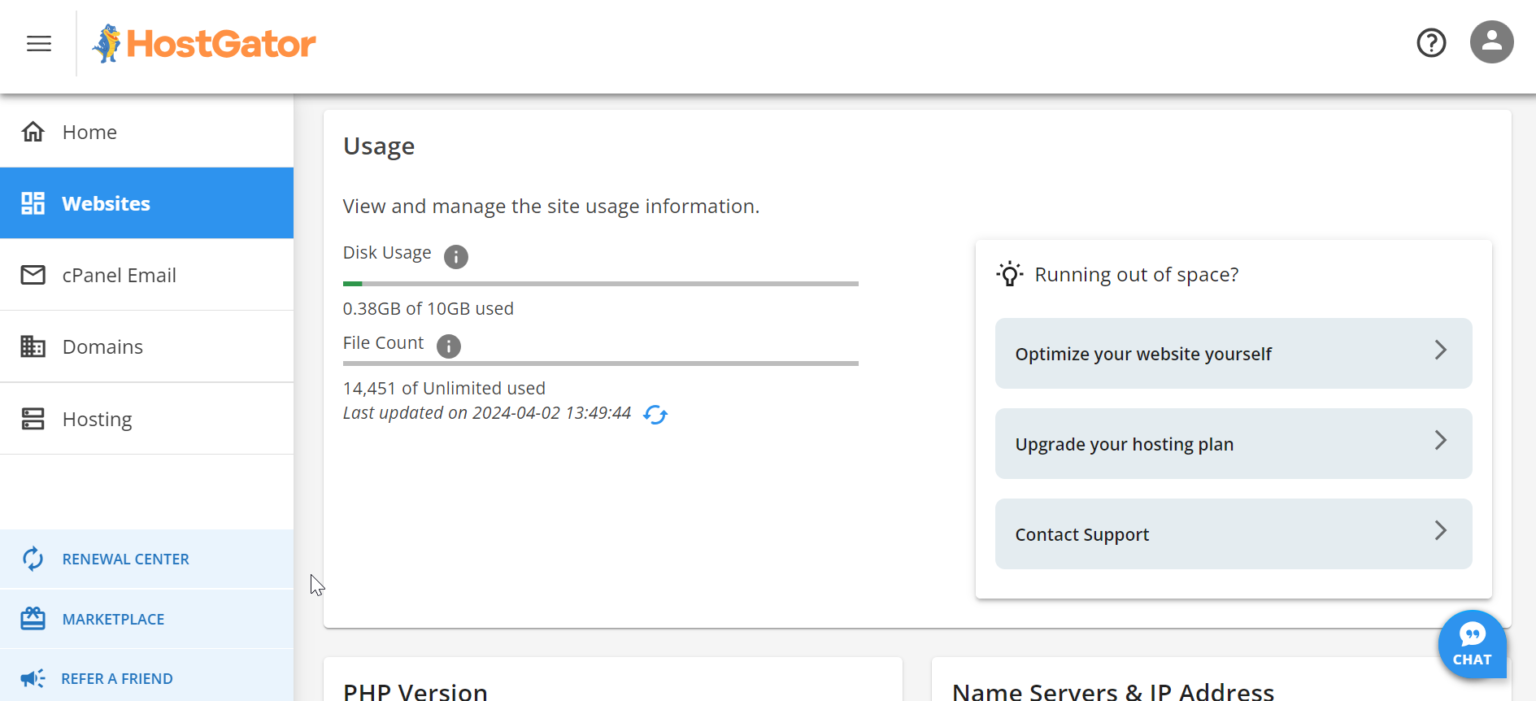Navigate to cPanel Email
The image size is (1536, 701).
(121, 274)
